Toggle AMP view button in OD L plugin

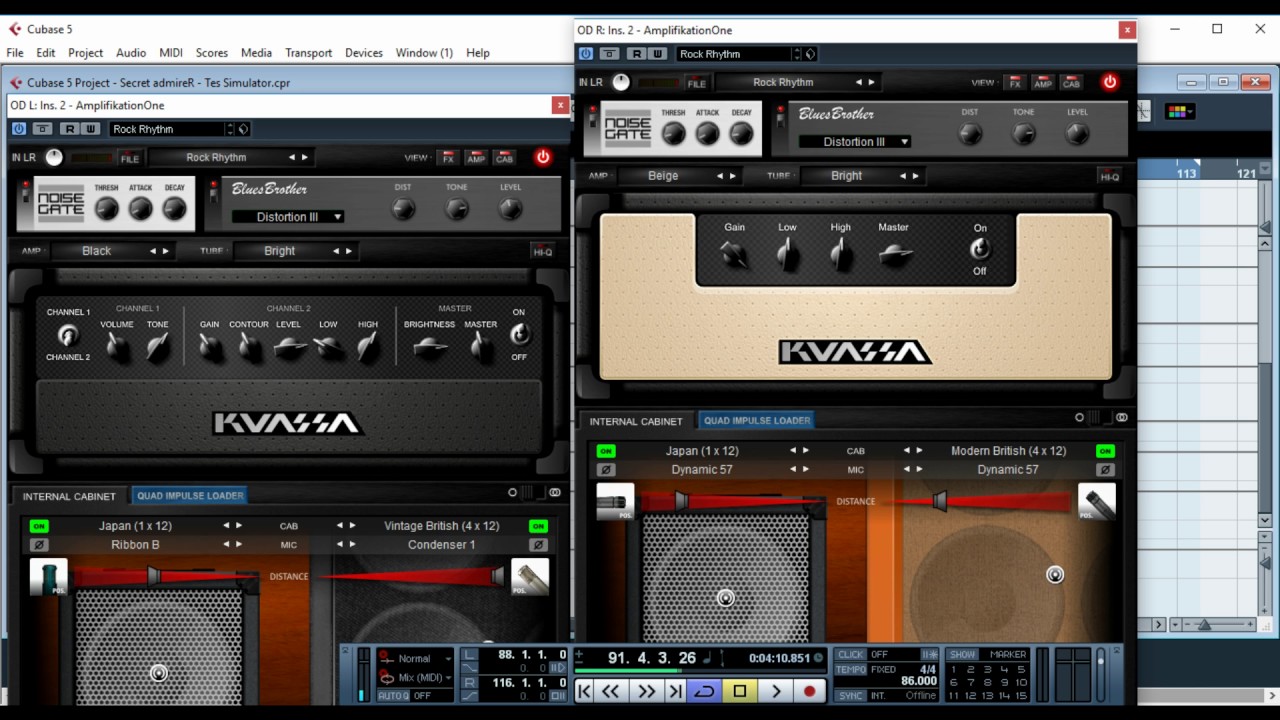(x=476, y=158)
